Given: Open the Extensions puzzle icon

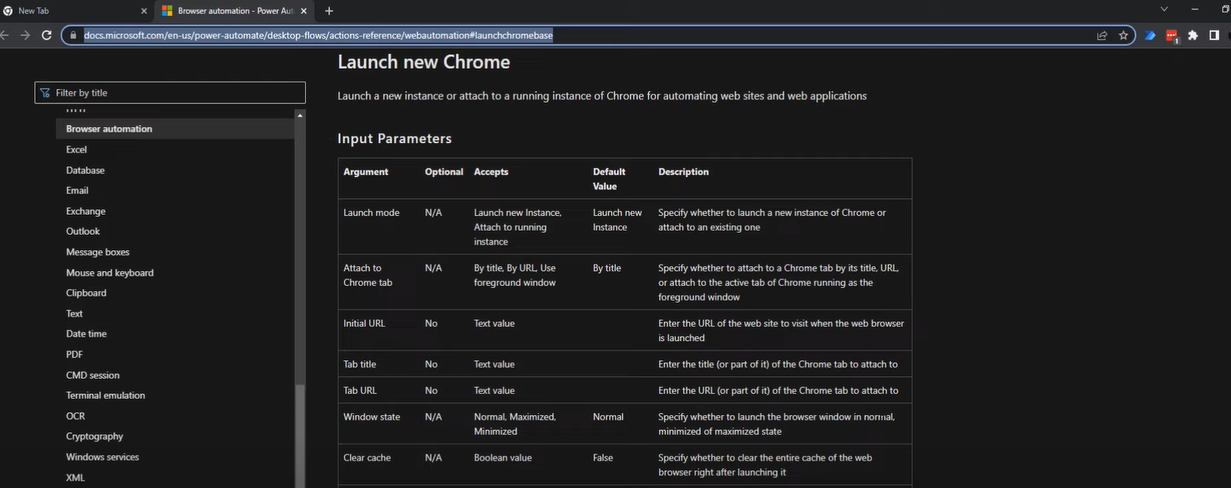Looking at the screenshot, I should click(1193, 35).
